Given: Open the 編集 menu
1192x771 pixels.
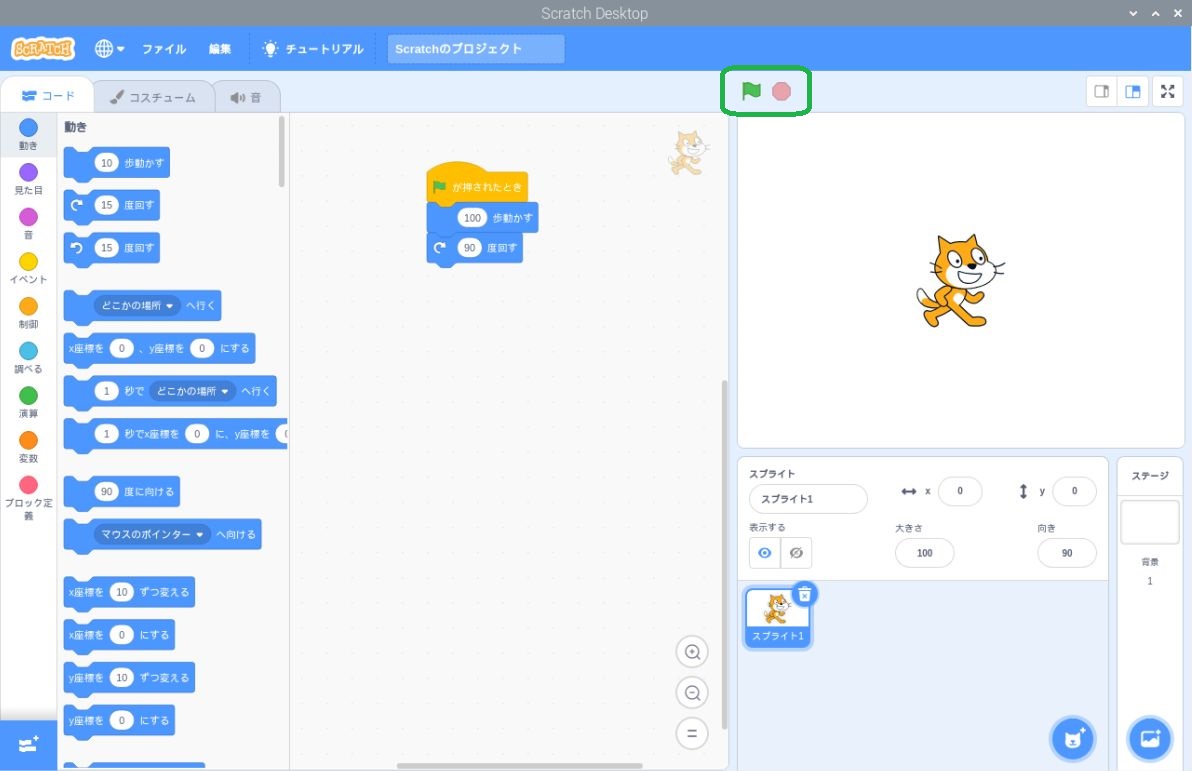Looking at the screenshot, I should point(220,49).
